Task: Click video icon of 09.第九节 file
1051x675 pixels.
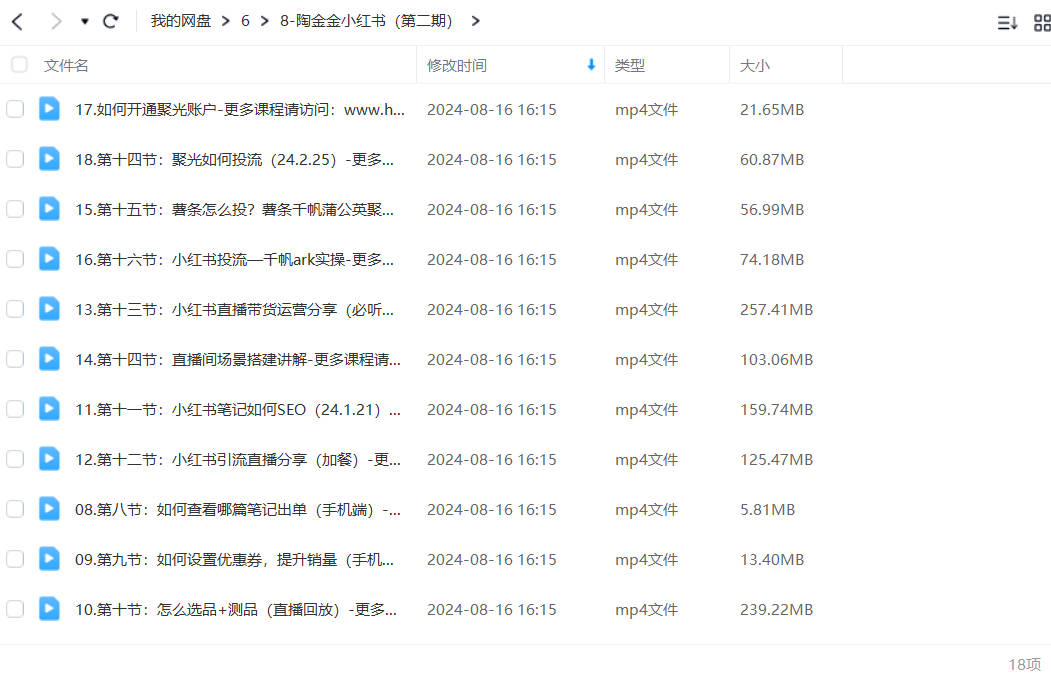Action: pos(49,558)
